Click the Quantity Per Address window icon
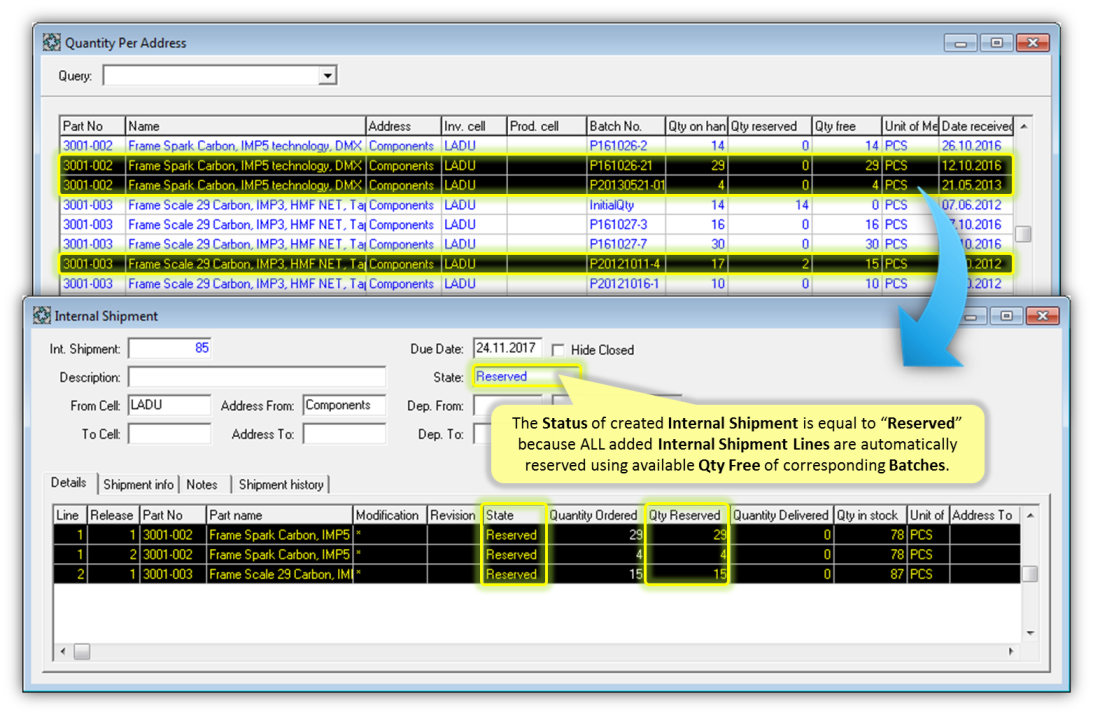This screenshot has width=1093, height=715. tap(52, 43)
